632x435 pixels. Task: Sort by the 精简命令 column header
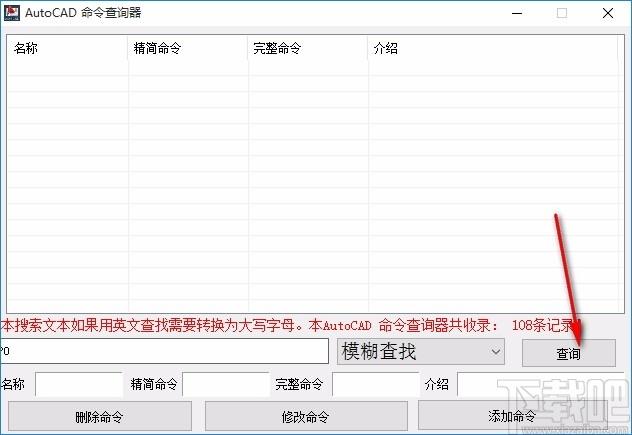coord(187,48)
